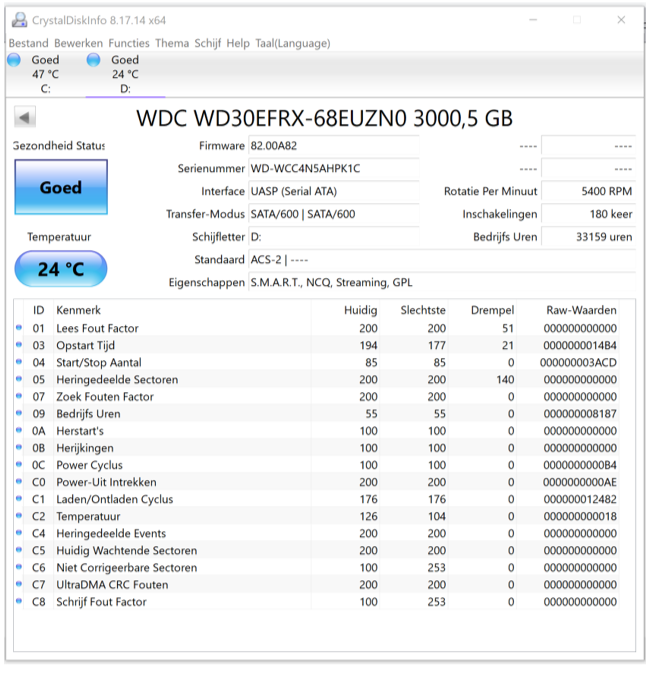Open the Taal(Language) menu
The image size is (652, 688).
coord(293,43)
